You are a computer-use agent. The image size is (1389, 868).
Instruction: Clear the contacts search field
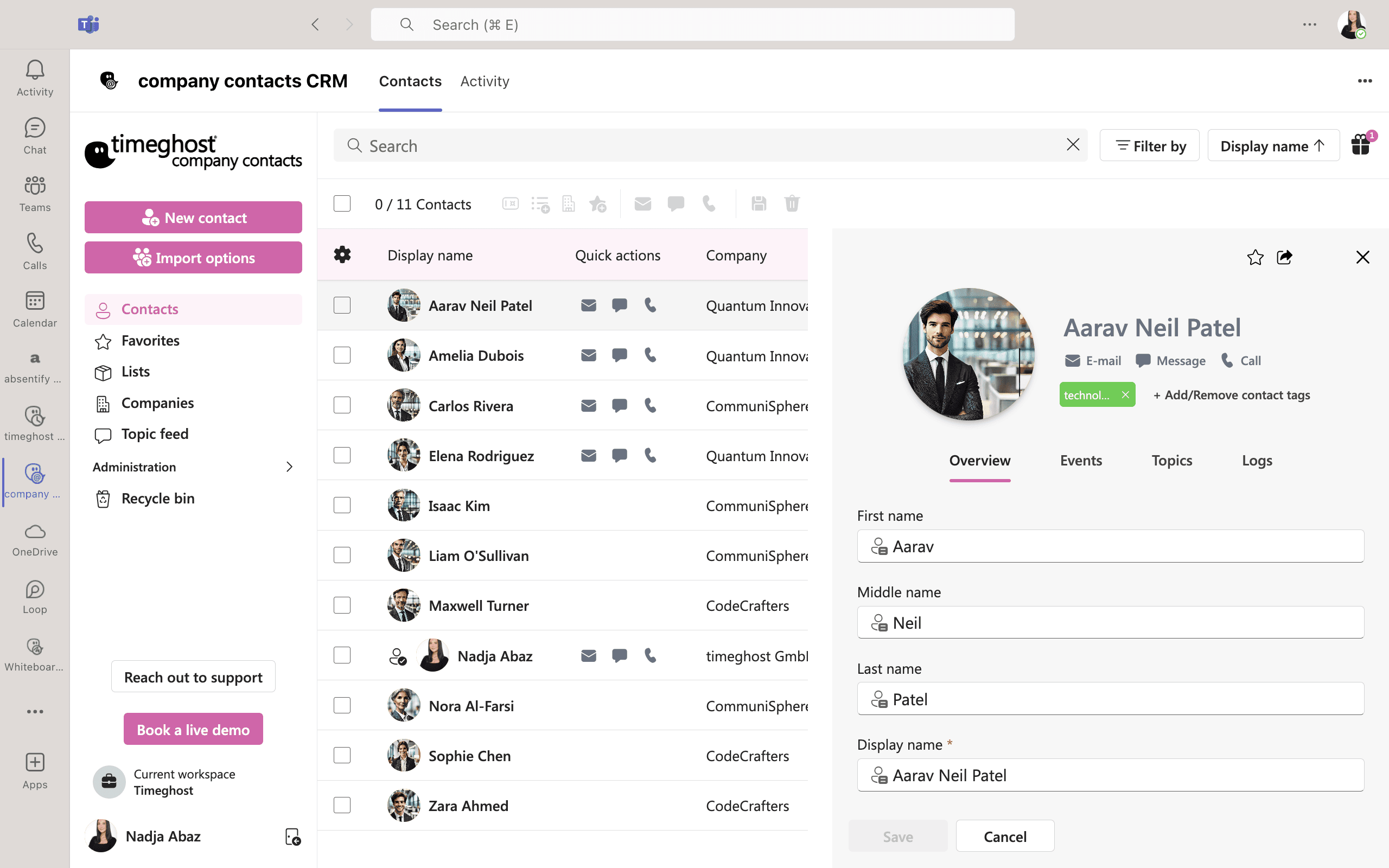tap(1073, 145)
